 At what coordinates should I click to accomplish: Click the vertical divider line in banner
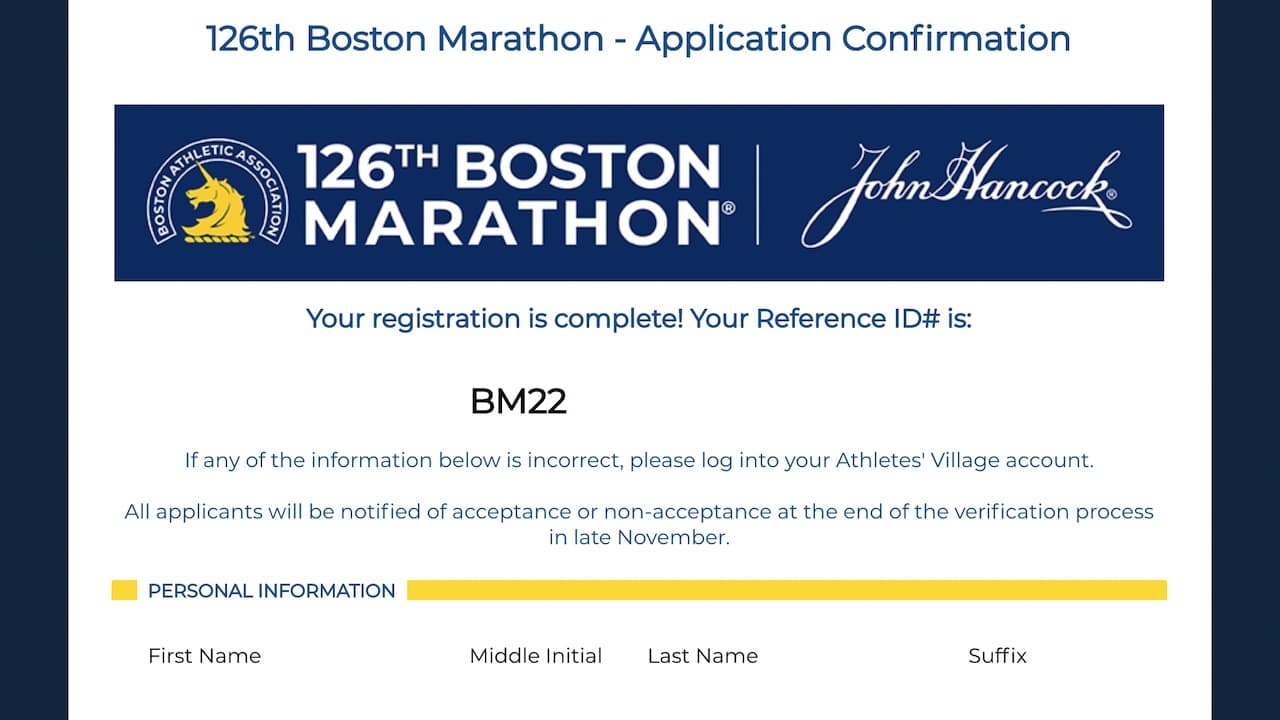757,194
